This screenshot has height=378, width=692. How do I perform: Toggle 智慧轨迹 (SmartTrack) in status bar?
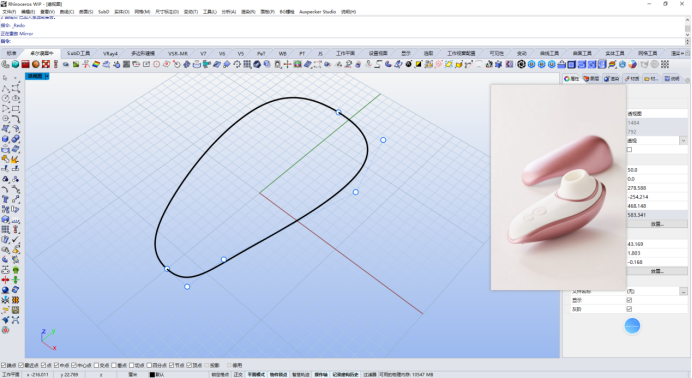point(301,374)
